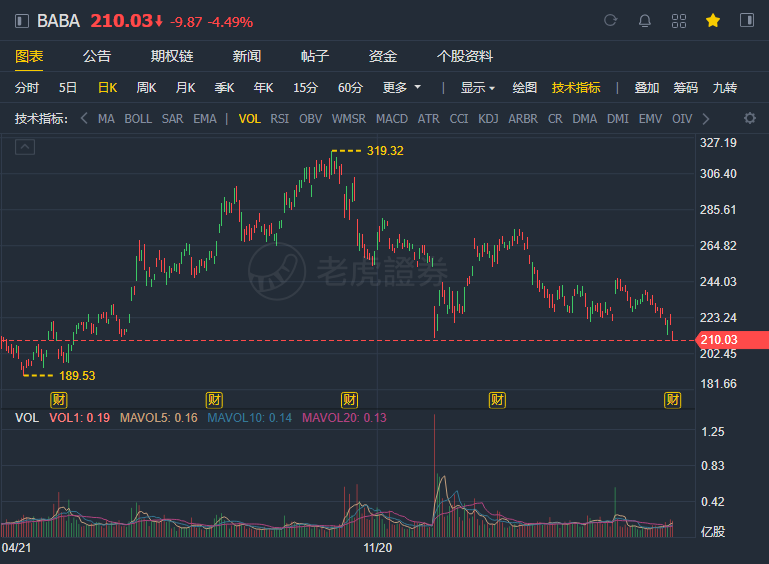
Task: Click the 319.32 high price label
Action: point(385,151)
